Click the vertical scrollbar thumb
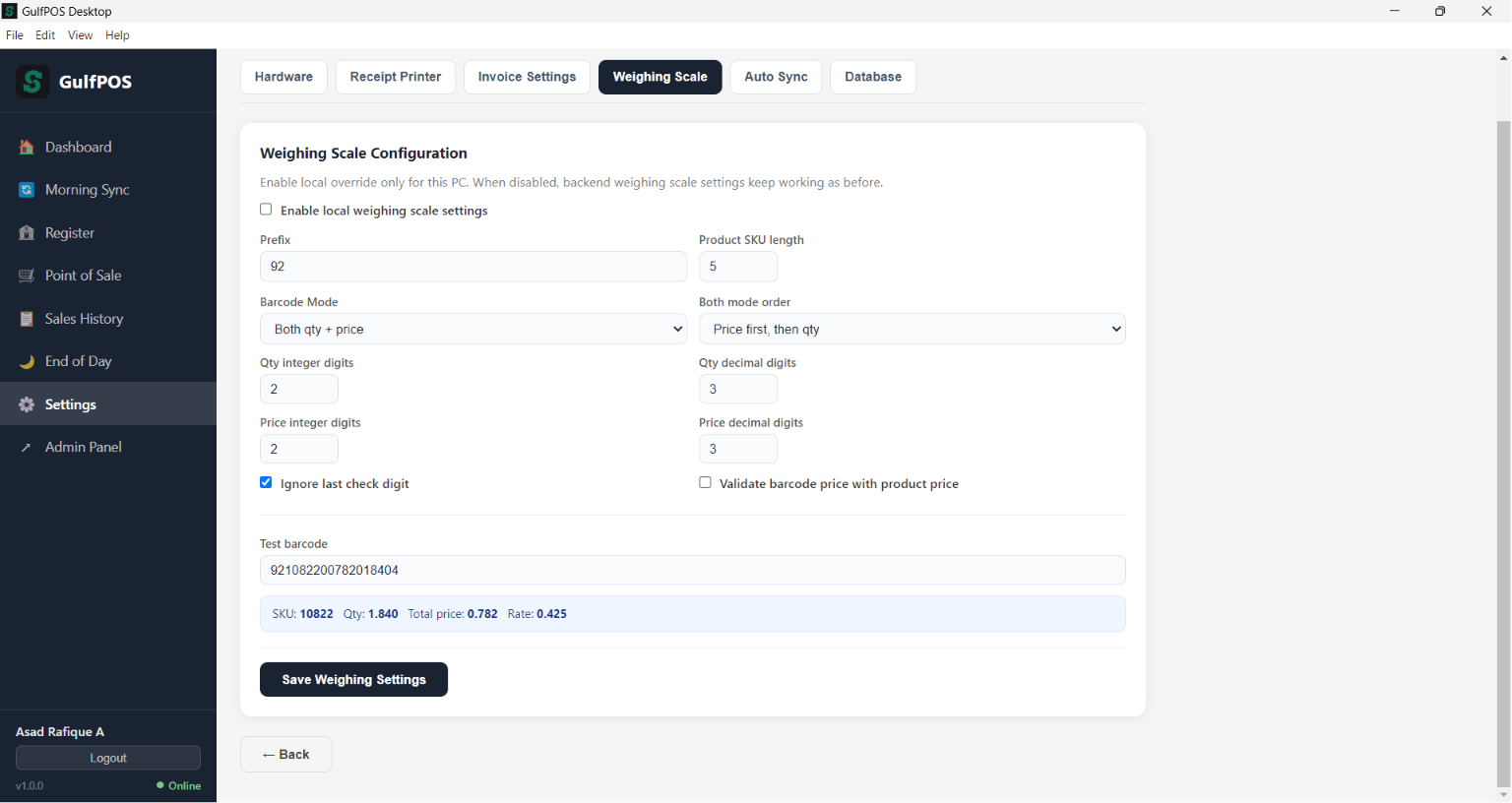Screen dimensions: 1512x803 pyautogui.click(x=1503, y=453)
